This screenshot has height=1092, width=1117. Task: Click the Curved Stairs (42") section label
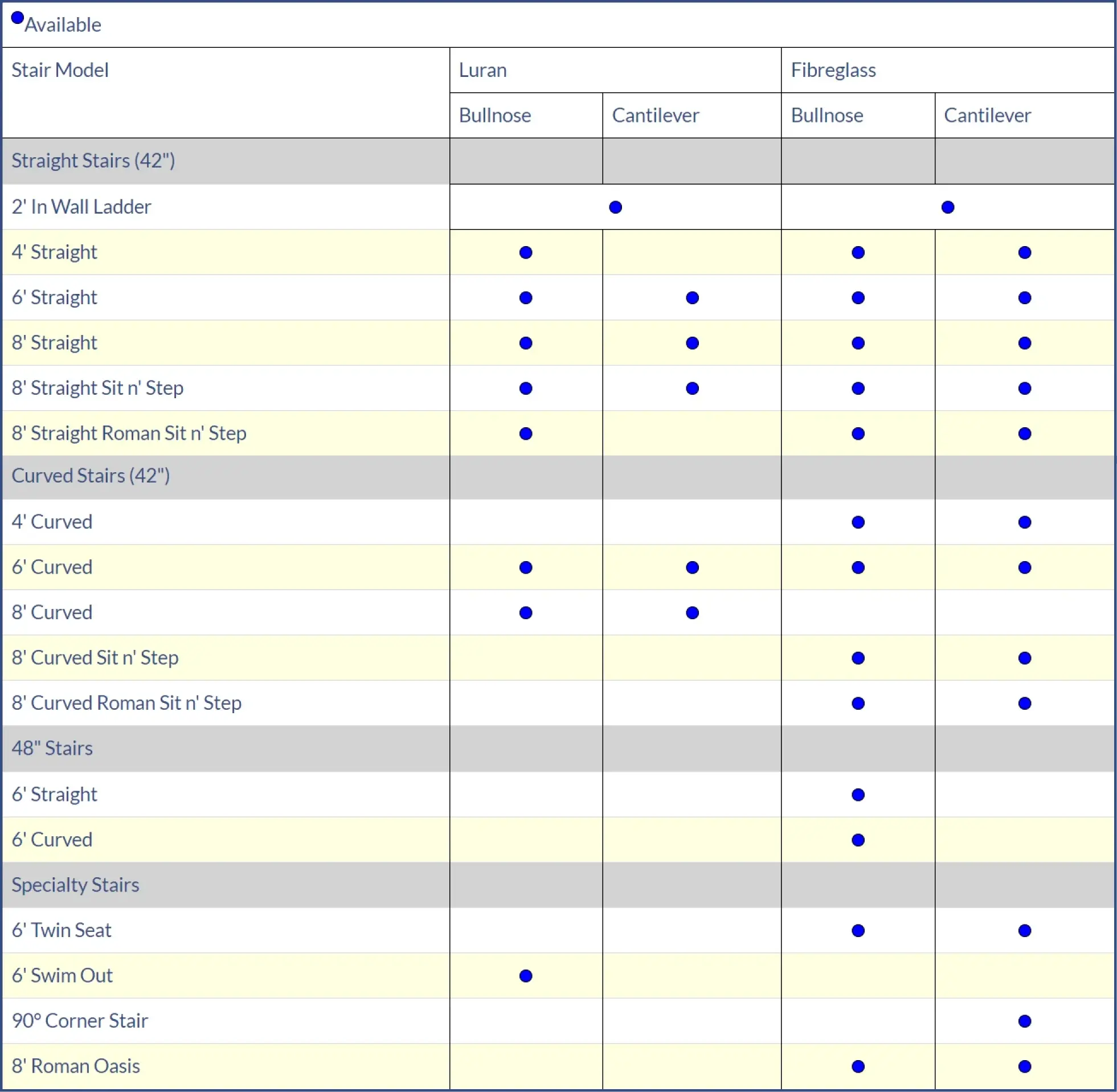91,476
